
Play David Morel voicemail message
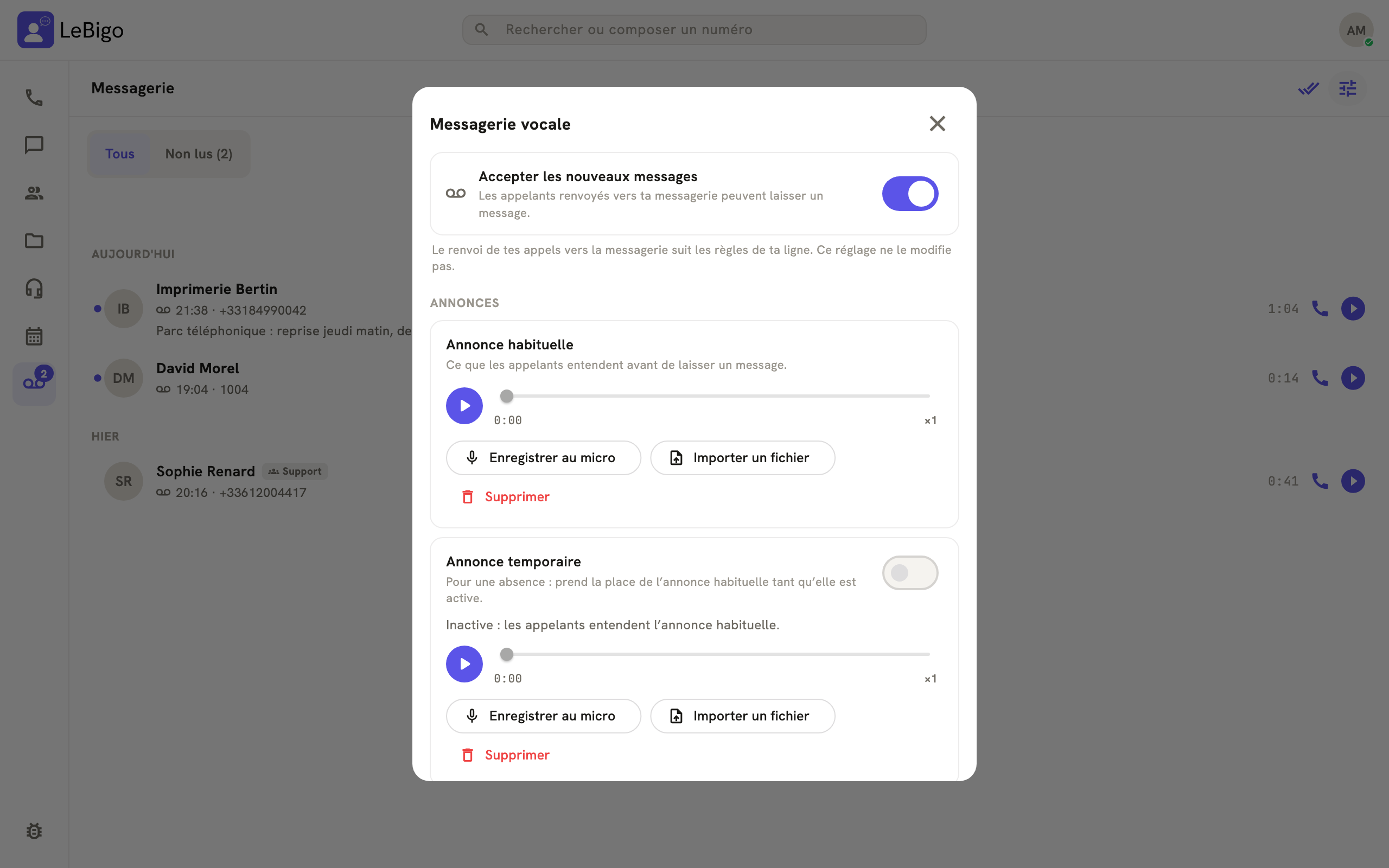coord(1353,378)
